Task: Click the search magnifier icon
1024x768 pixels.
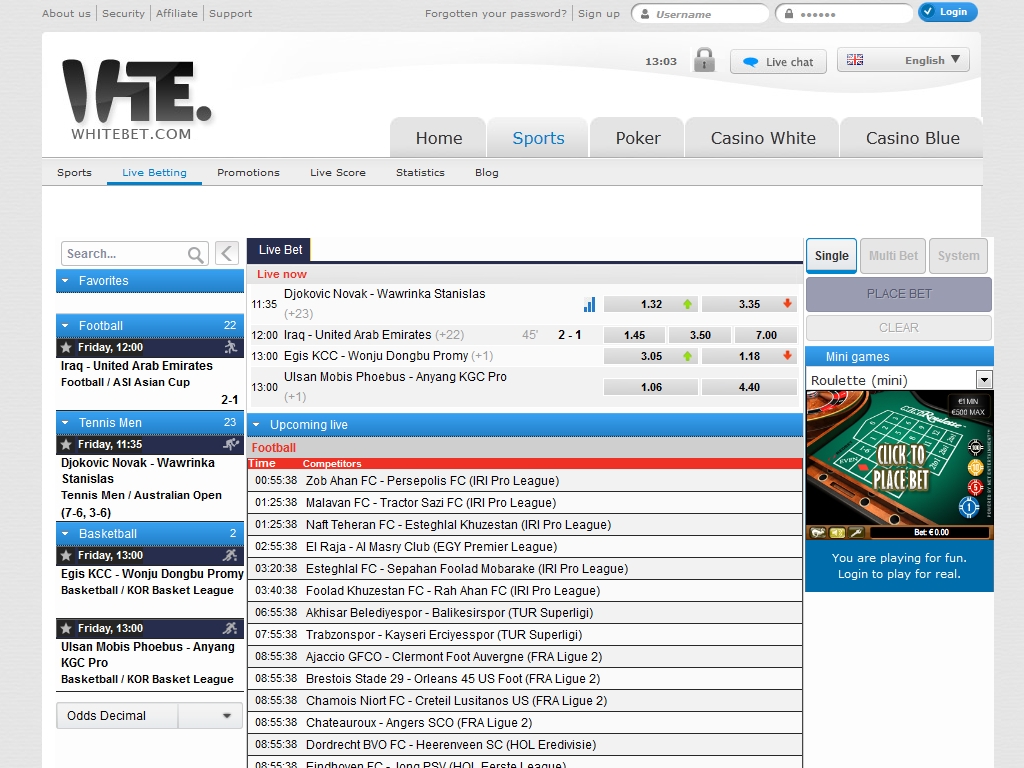Action: (196, 254)
